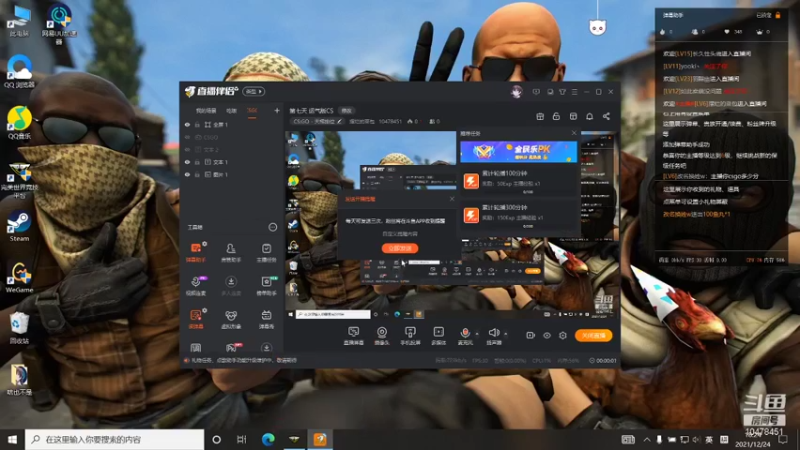Open the WeGame desktop shortcut

coord(19,278)
